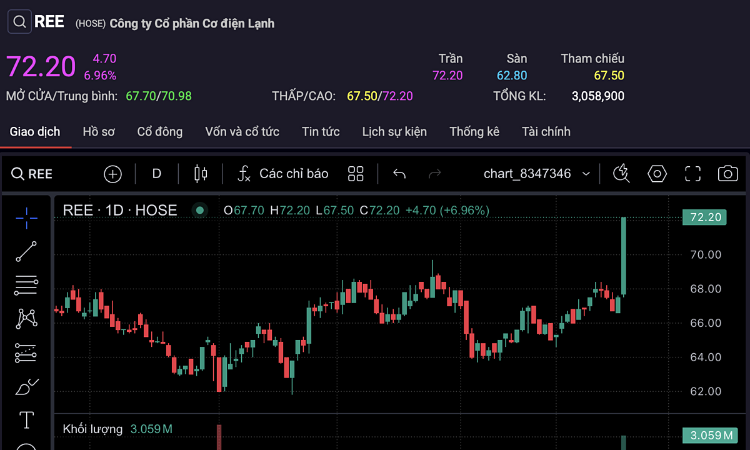
Task: Toggle the green market status dot
Action: click(x=200, y=210)
